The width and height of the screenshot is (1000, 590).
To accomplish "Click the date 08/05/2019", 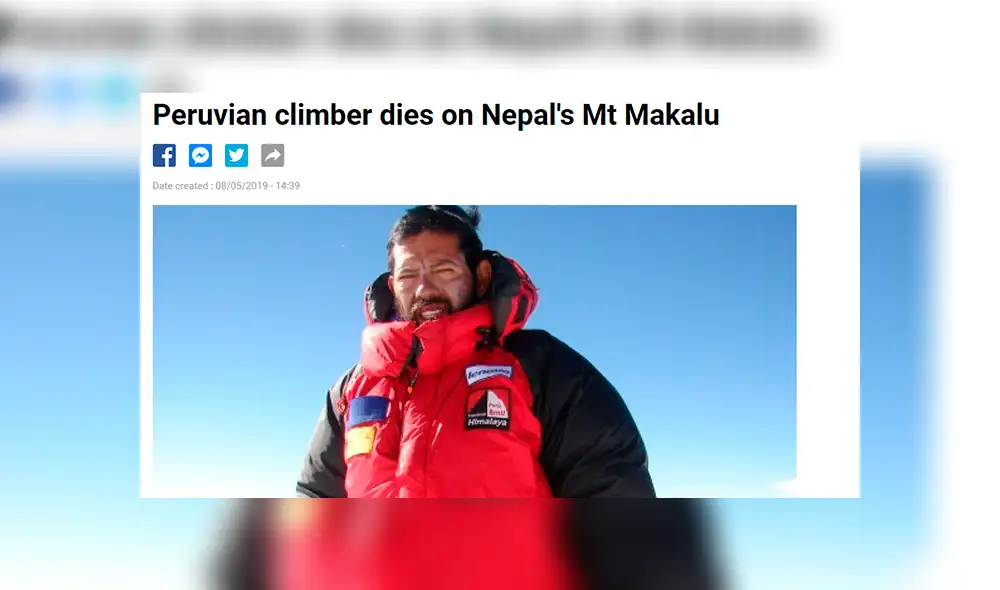I will coord(242,186).
